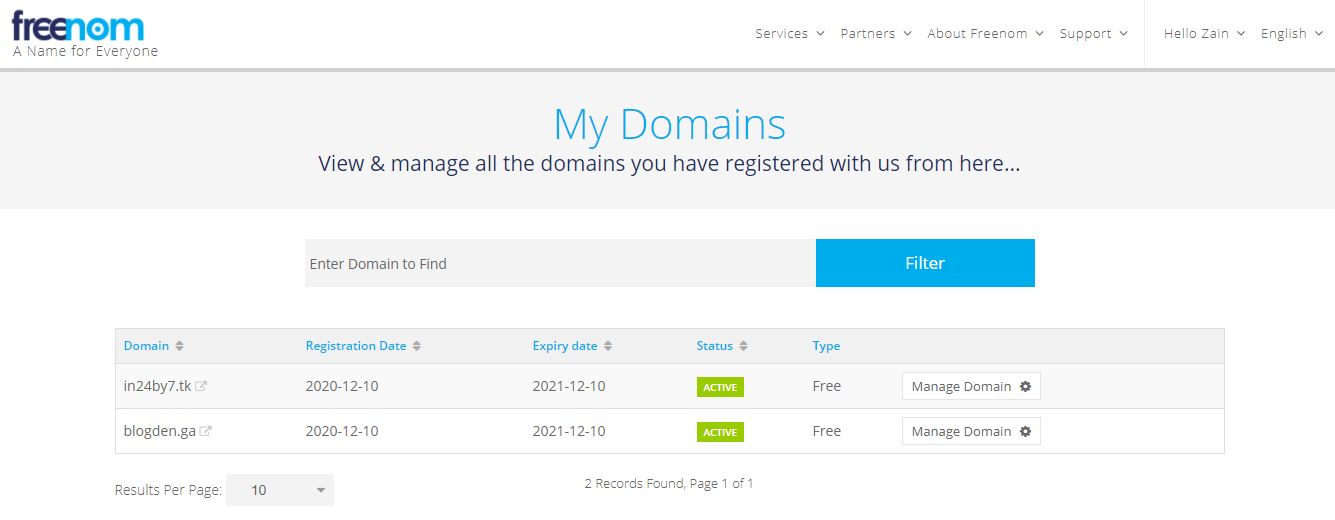Click Free type in in24by7.tk row
The height and width of the screenshot is (520, 1335).
tap(827, 386)
